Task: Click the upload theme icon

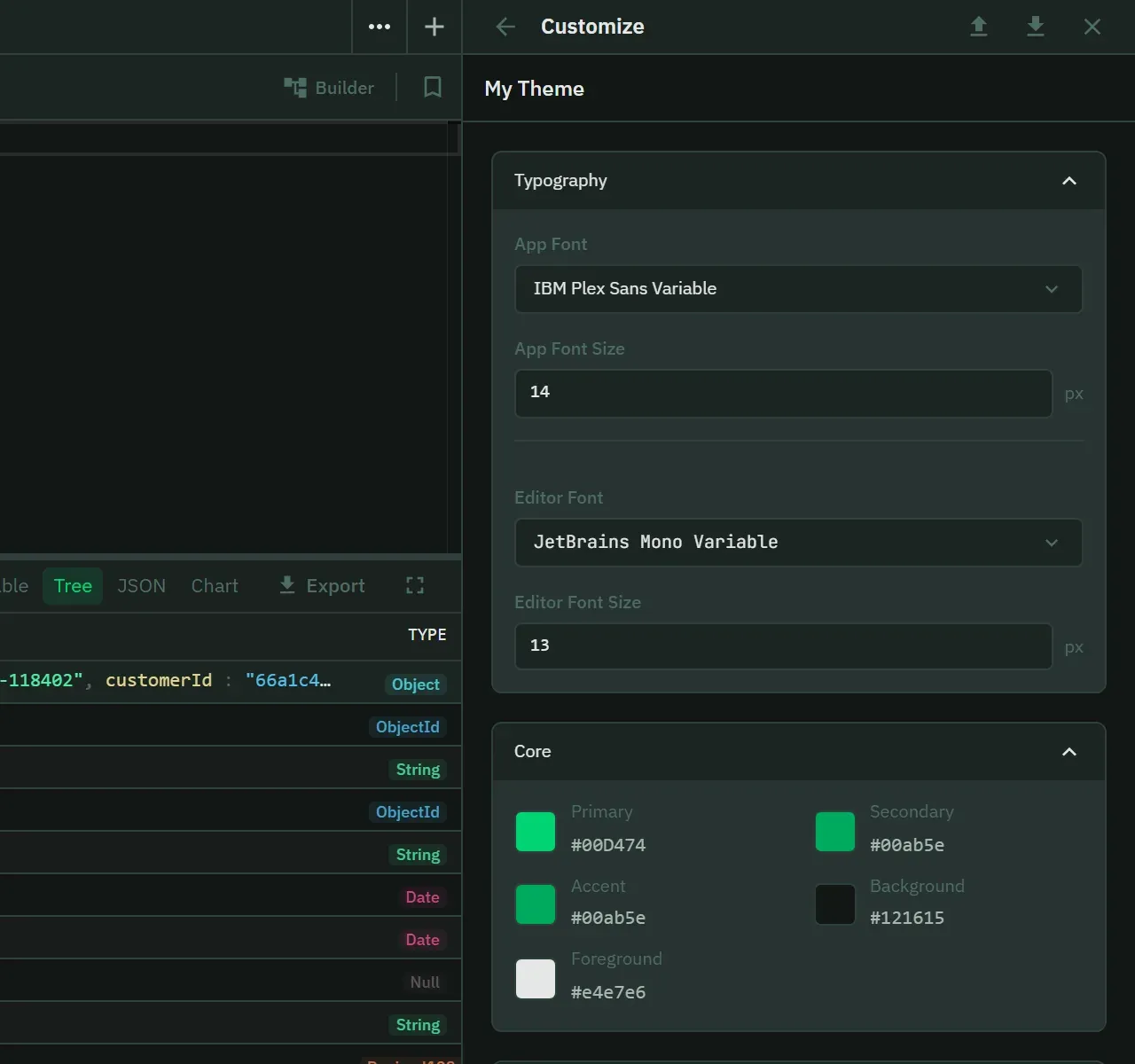Action: pos(979,27)
